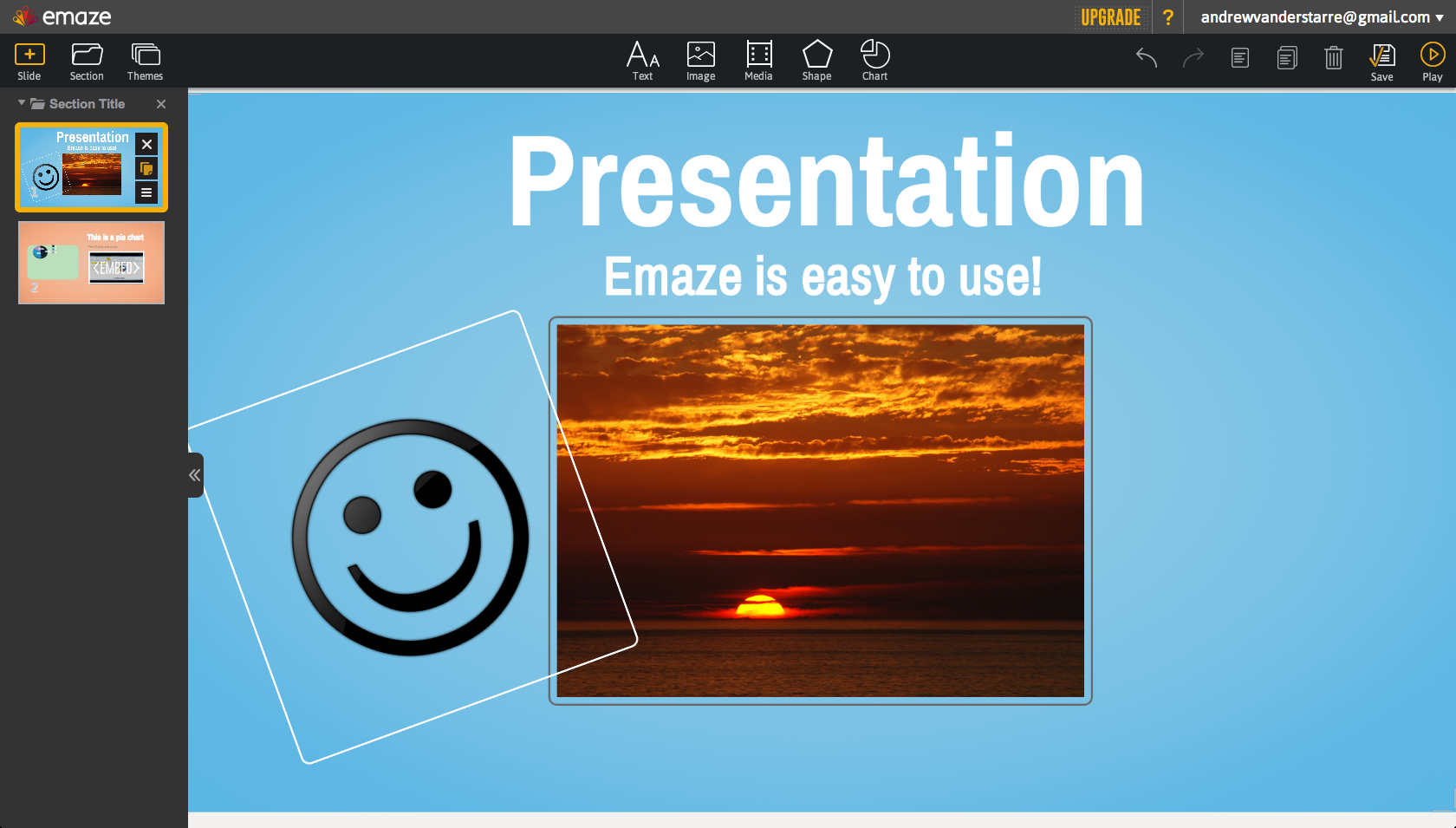The image size is (1456, 828).
Task: Click the UPGRADE button
Action: pos(1110,17)
